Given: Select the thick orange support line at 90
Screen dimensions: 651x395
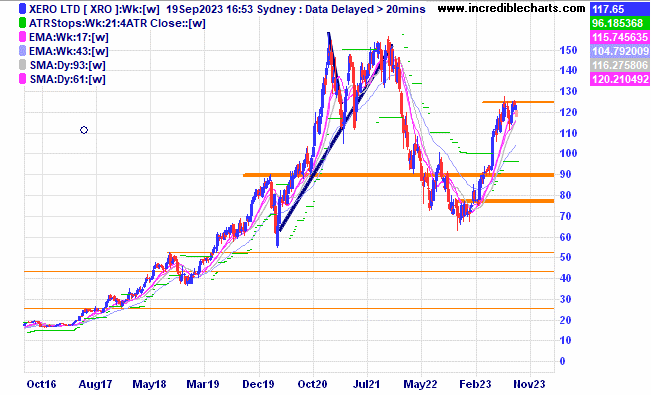Looking at the screenshot, I should (x=399, y=175).
